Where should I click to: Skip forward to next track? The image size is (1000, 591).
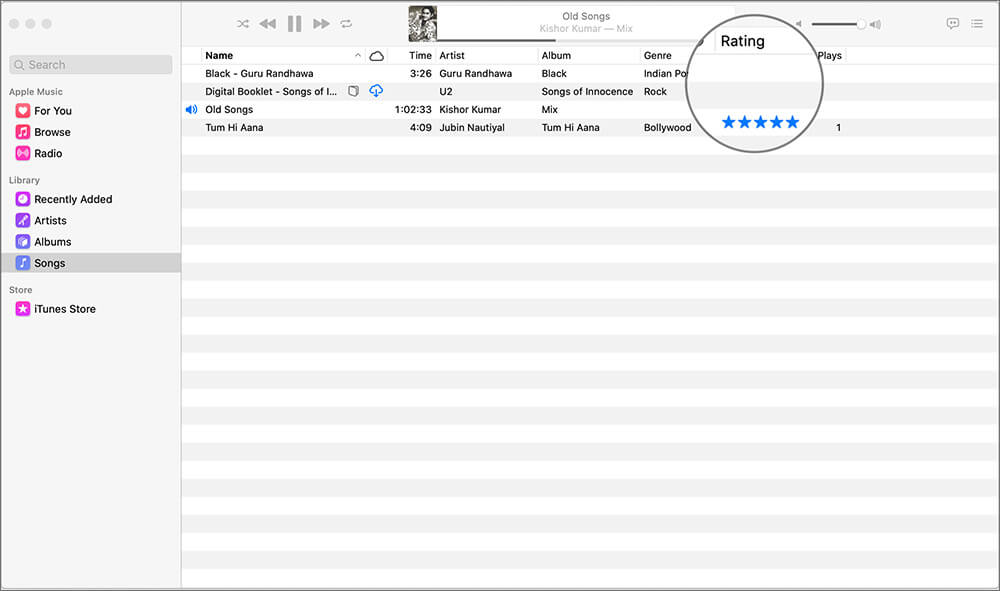coord(321,24)
